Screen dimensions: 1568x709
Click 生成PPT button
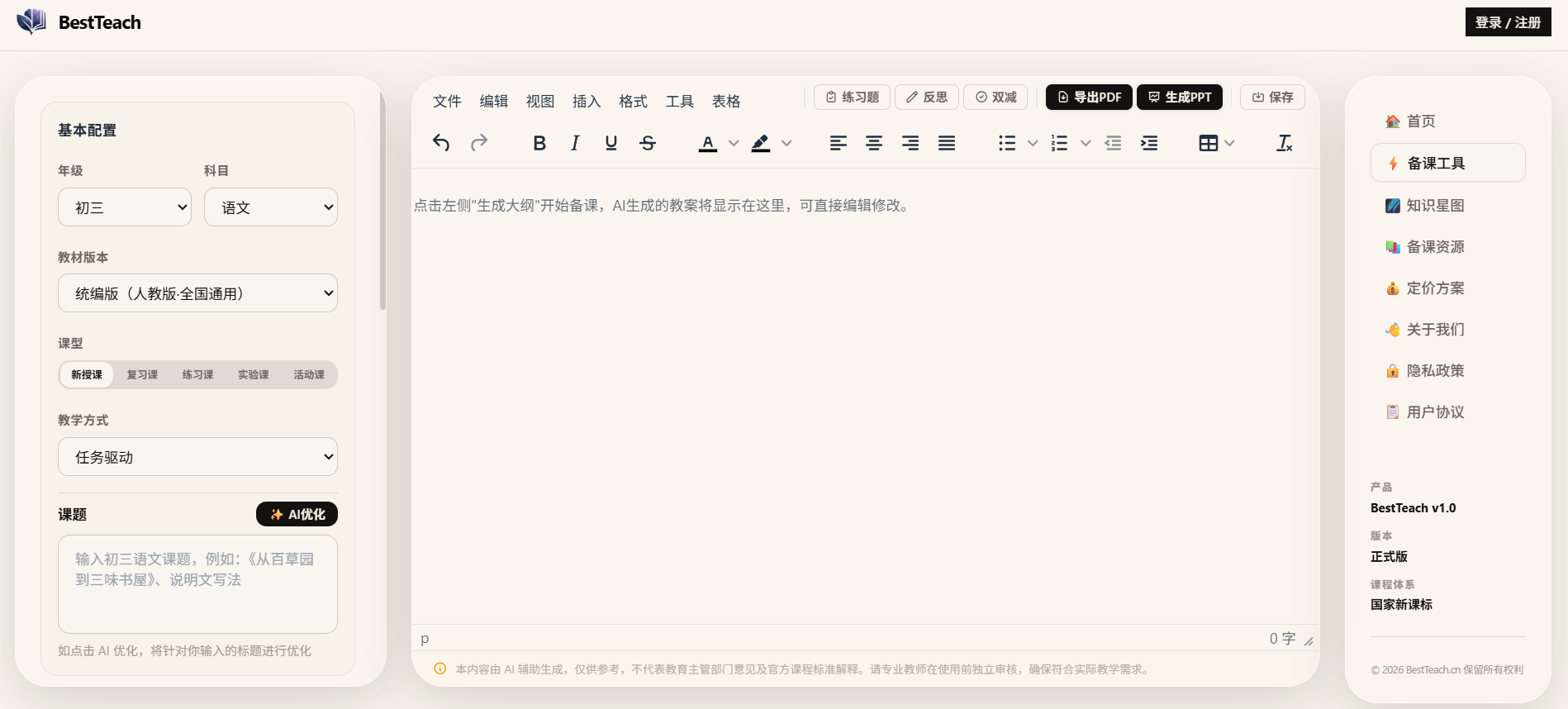coord(1180,97)
